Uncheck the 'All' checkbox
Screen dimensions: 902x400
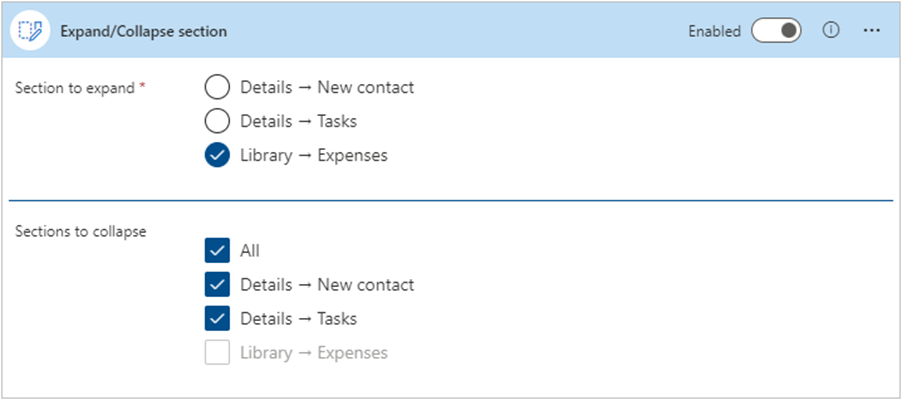(217, 251)
